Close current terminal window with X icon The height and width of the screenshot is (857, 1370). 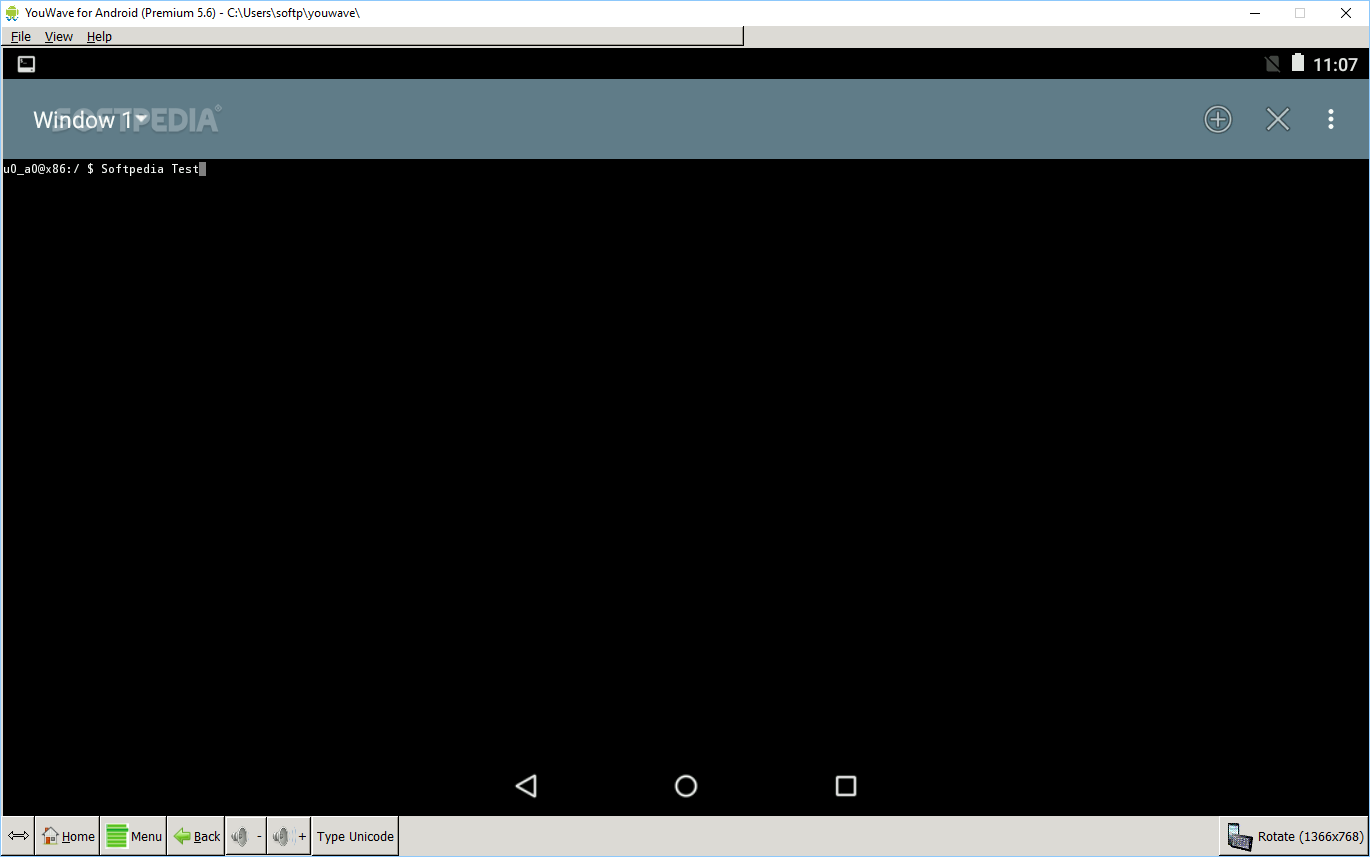point(1278,120)
